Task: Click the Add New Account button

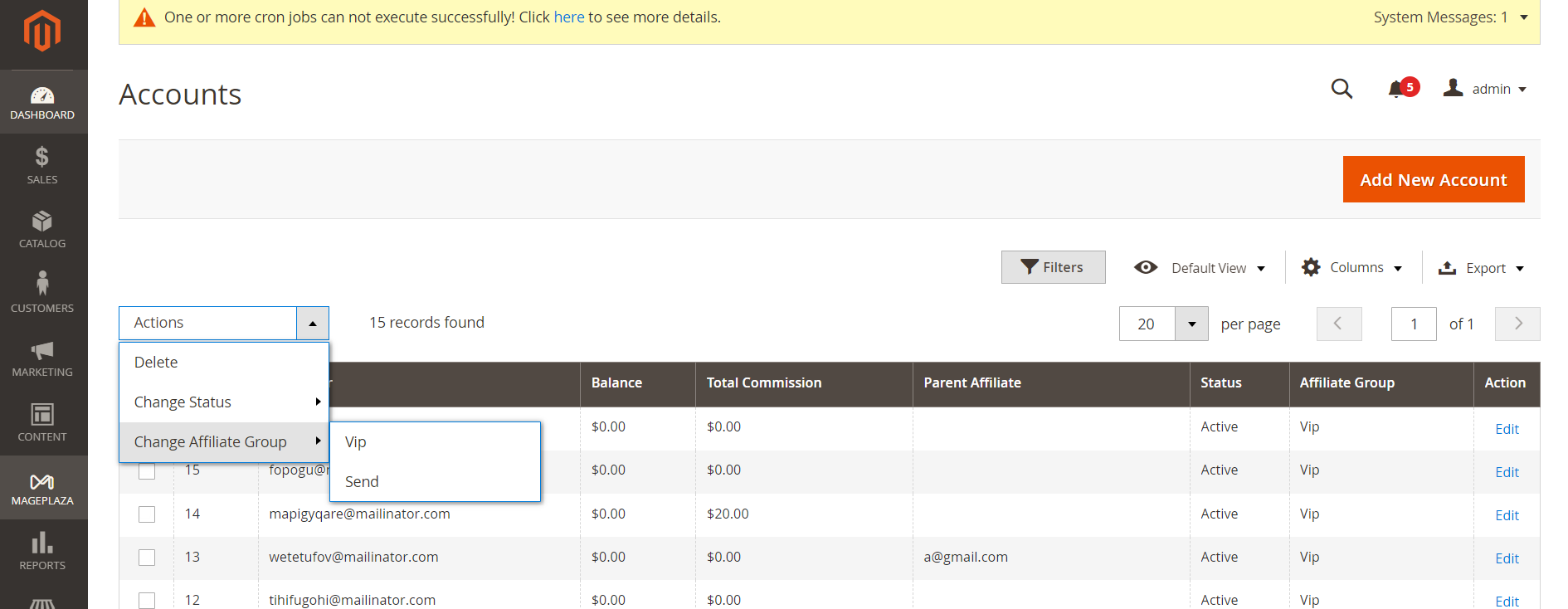Action: [1433, 180]
